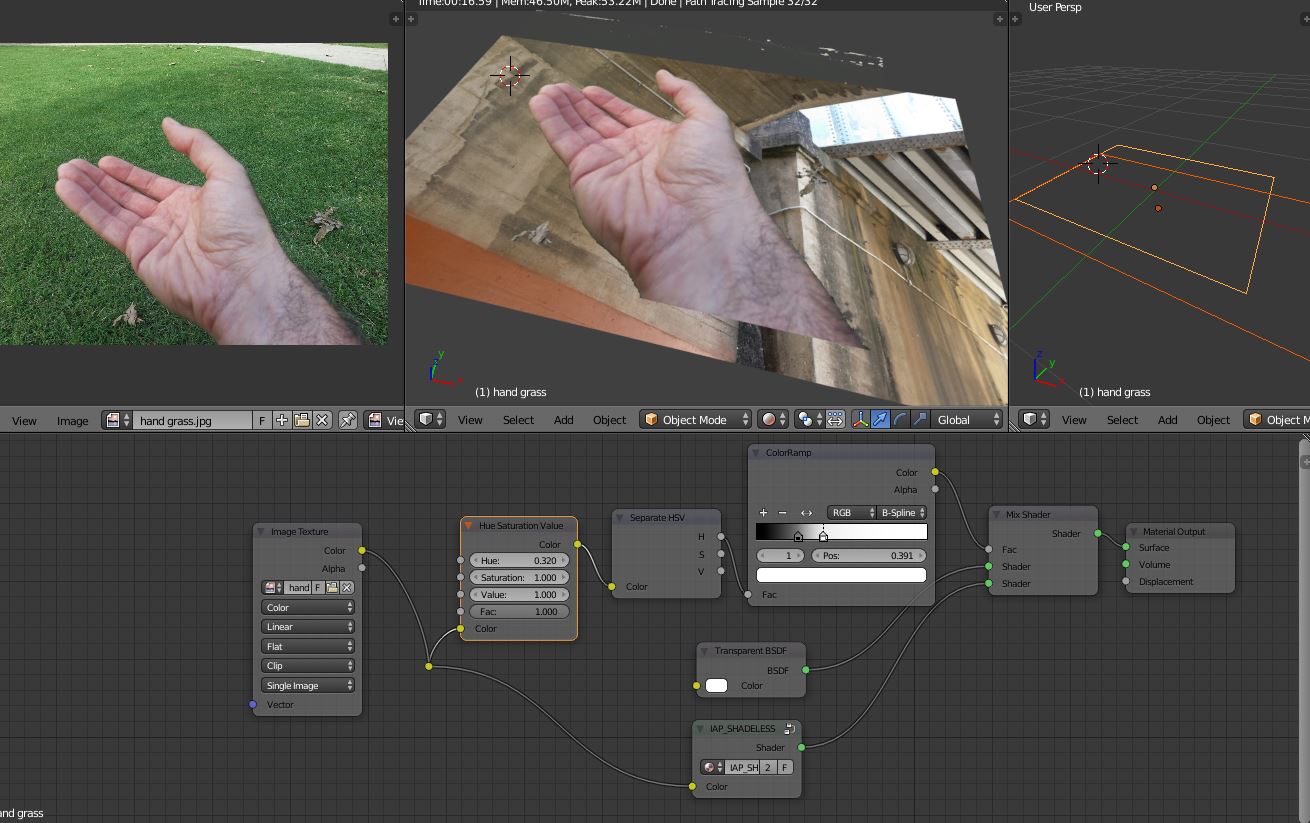Image resolution: width=1310 pixels, height=823 pixels.
Task: Click the Pos field on the ColorRamp node
Action: pyautogui.click(x=869, y=555)
